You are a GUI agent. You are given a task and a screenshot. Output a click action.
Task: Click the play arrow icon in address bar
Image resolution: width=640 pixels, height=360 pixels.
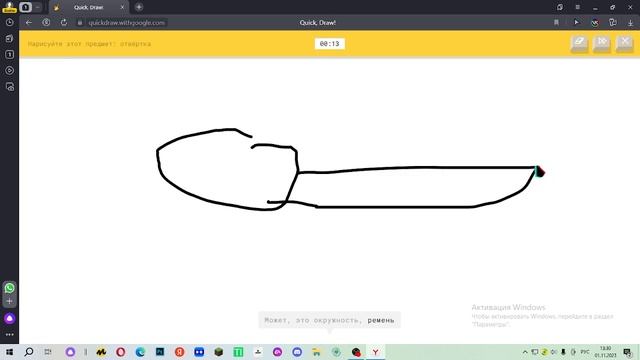576,22
